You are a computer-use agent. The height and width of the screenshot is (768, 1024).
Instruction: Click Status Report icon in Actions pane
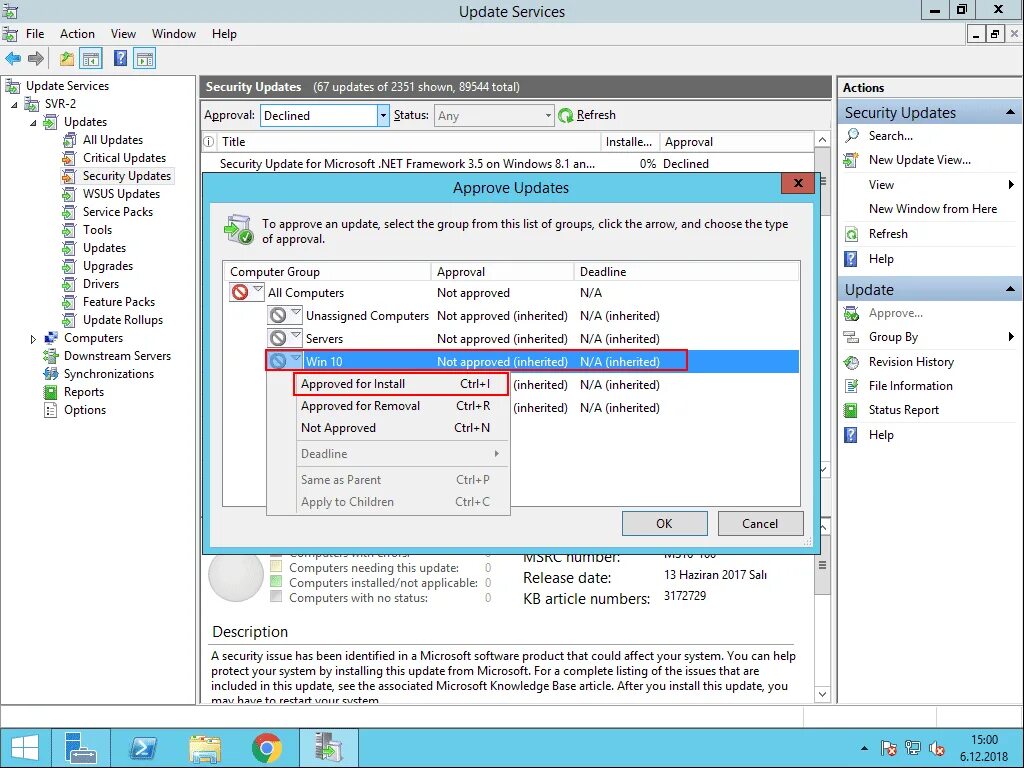tap(851, 410)
